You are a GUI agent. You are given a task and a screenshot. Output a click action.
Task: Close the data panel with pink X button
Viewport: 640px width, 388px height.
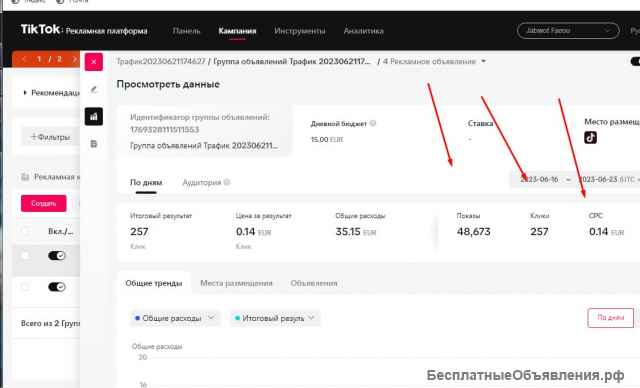pos(93,62)
